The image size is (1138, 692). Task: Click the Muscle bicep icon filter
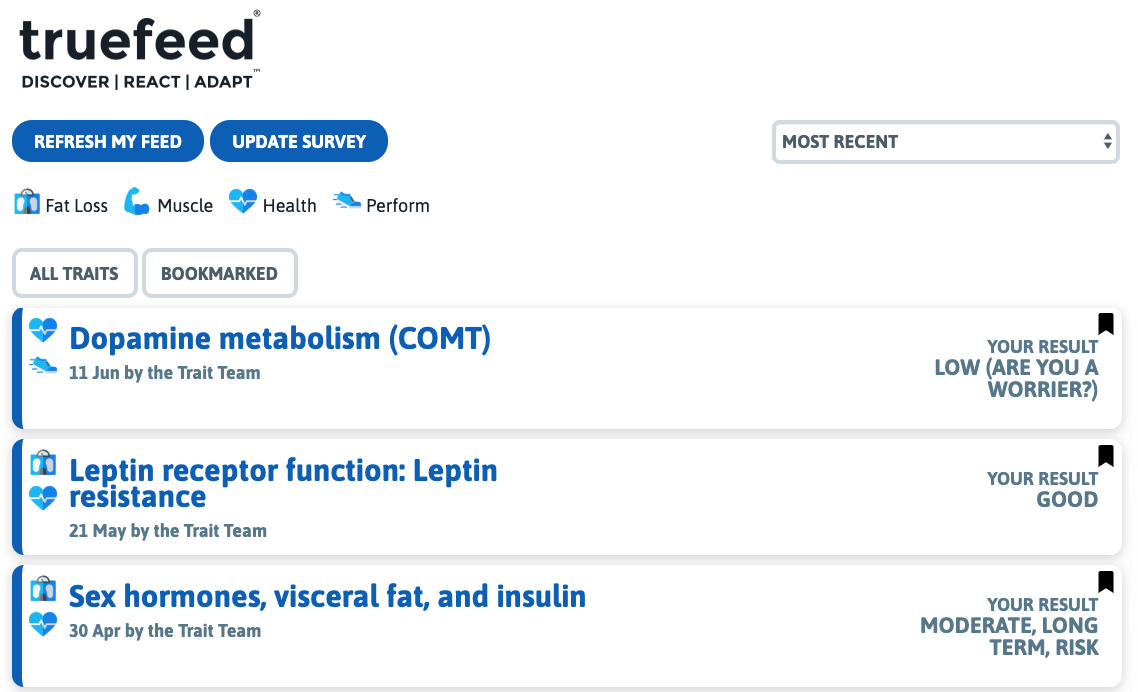click(x=137, y=203)
